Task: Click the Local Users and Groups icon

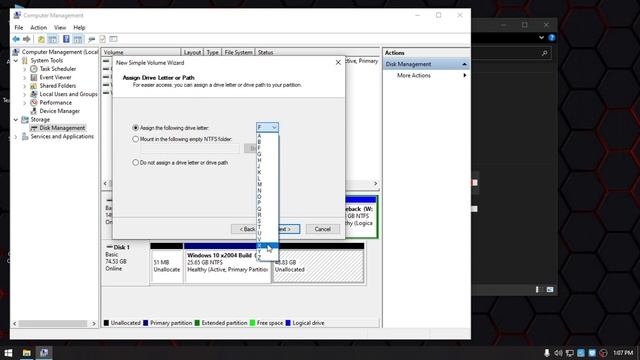Action: click(x=34, y=94)
